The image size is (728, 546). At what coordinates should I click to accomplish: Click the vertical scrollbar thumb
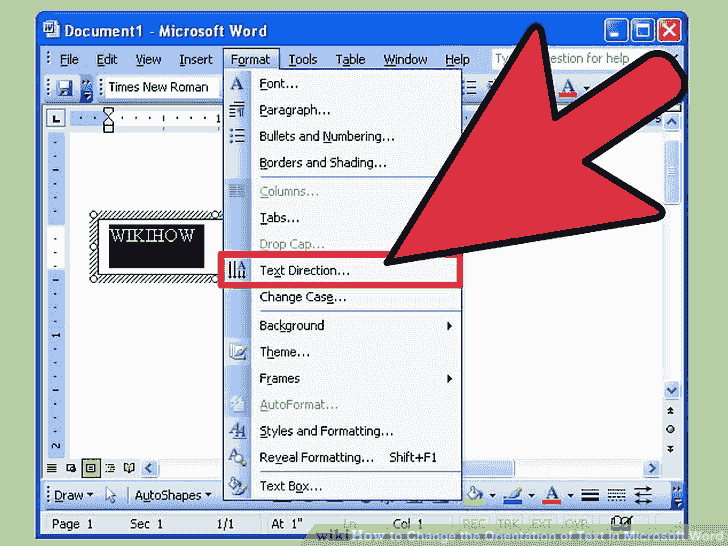(671, 172)
